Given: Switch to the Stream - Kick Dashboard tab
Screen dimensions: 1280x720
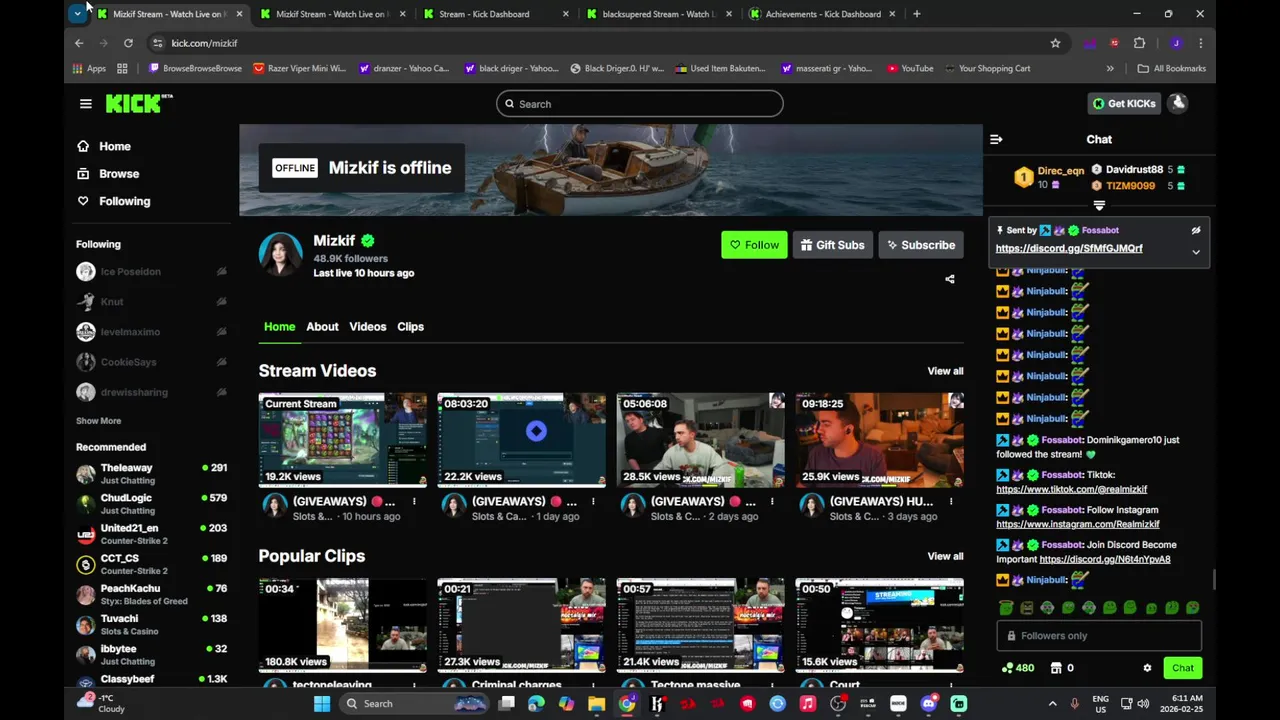Looking at the screenshot, I should [x=497, y=14].
